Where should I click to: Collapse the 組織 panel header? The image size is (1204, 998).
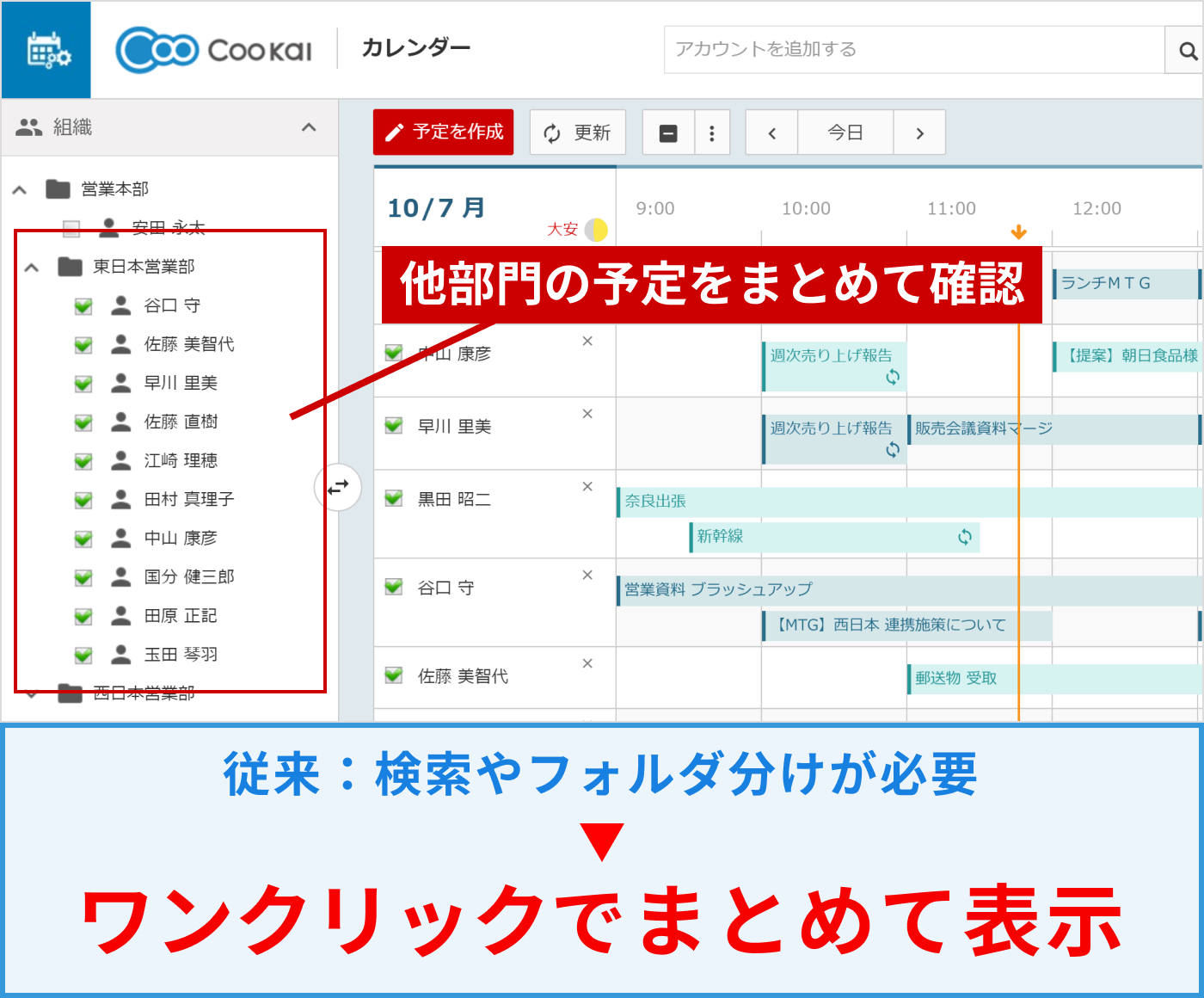309,127
